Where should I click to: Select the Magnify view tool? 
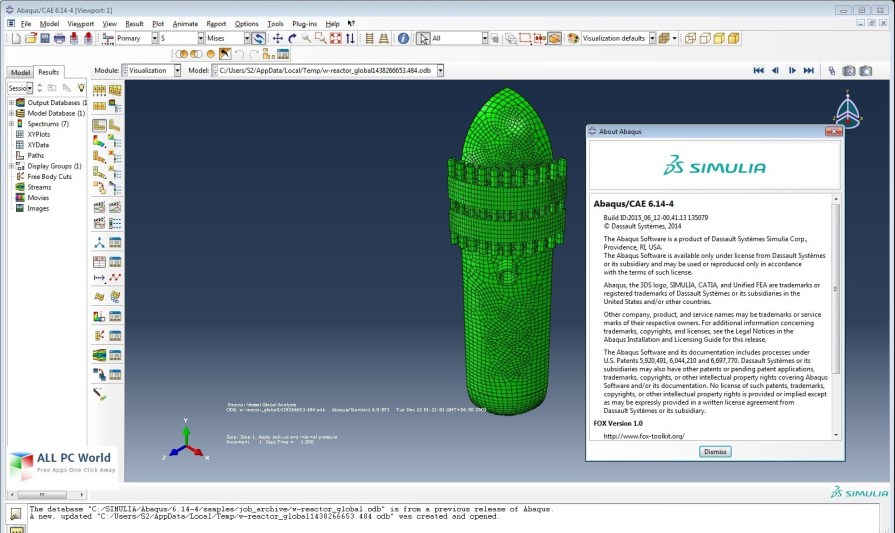coord(307,38)
